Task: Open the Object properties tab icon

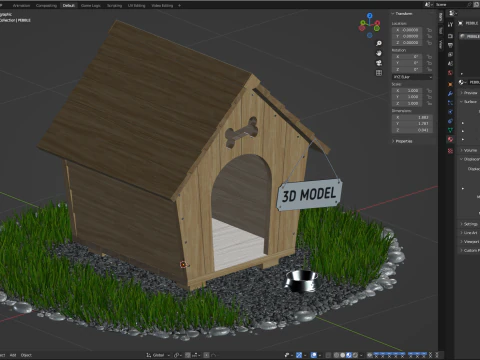Action: [x=450, y=84]
